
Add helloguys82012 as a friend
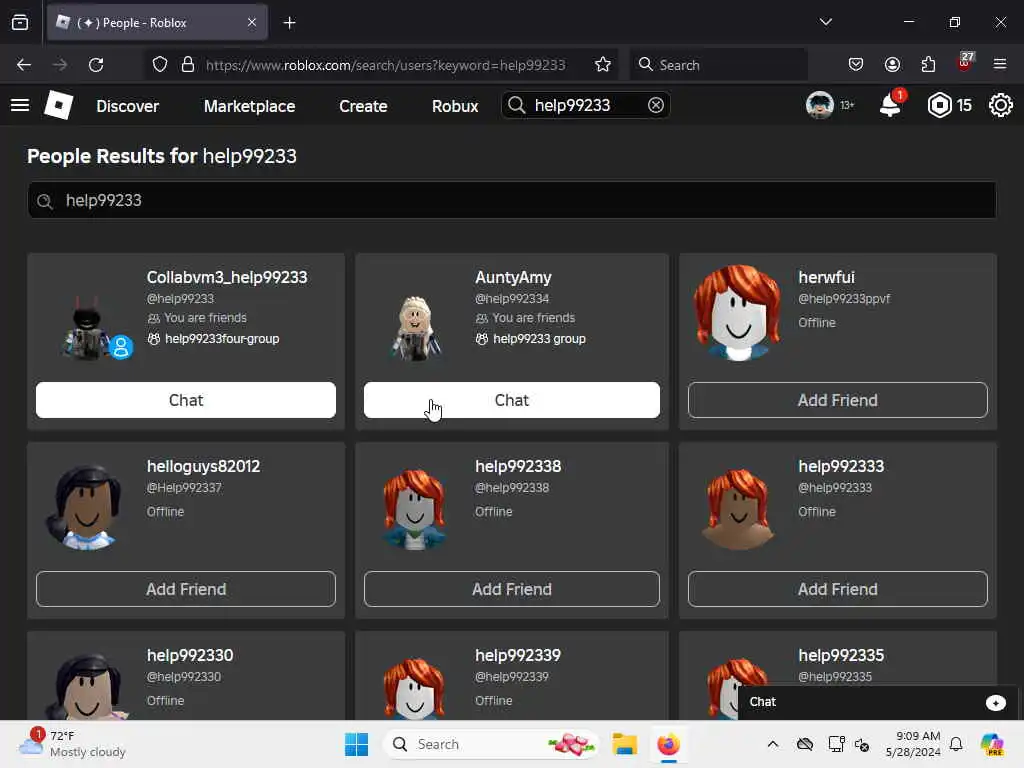coord(186,589)
